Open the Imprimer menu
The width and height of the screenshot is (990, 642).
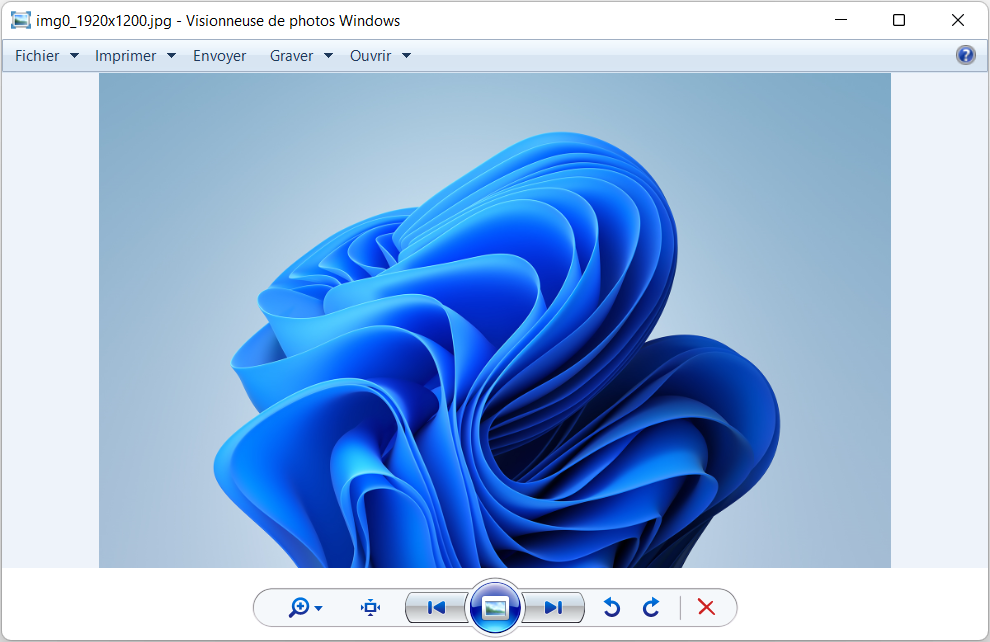click(126, 56)
